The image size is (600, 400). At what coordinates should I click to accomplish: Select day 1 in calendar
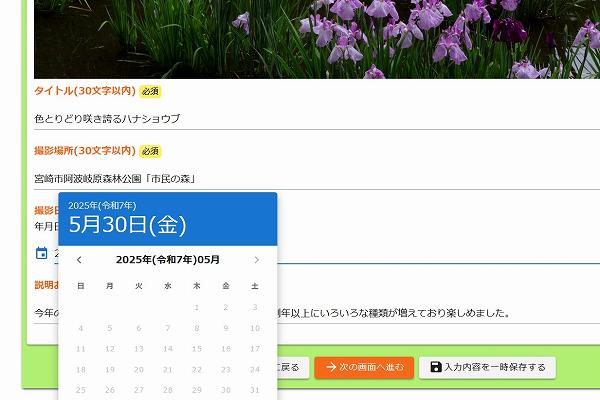197,307
